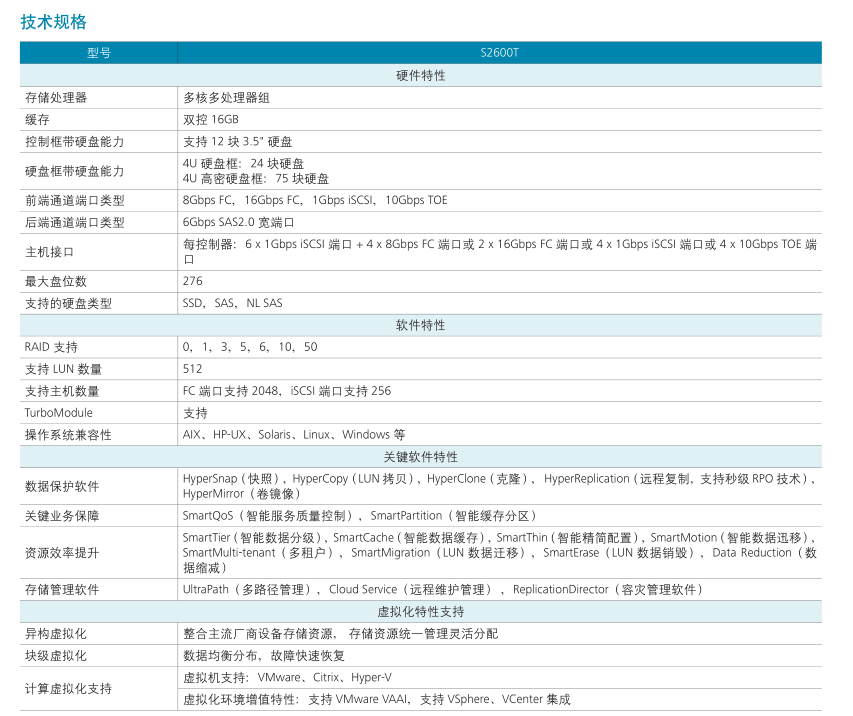Click the 512 LUN count value
Image resolution: width=853 pixels, height=716 pixels.
(193, 369)
